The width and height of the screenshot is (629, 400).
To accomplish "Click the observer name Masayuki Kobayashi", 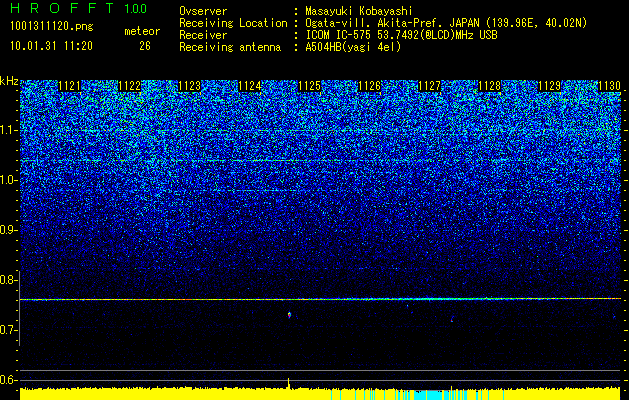I will (359, 11).
